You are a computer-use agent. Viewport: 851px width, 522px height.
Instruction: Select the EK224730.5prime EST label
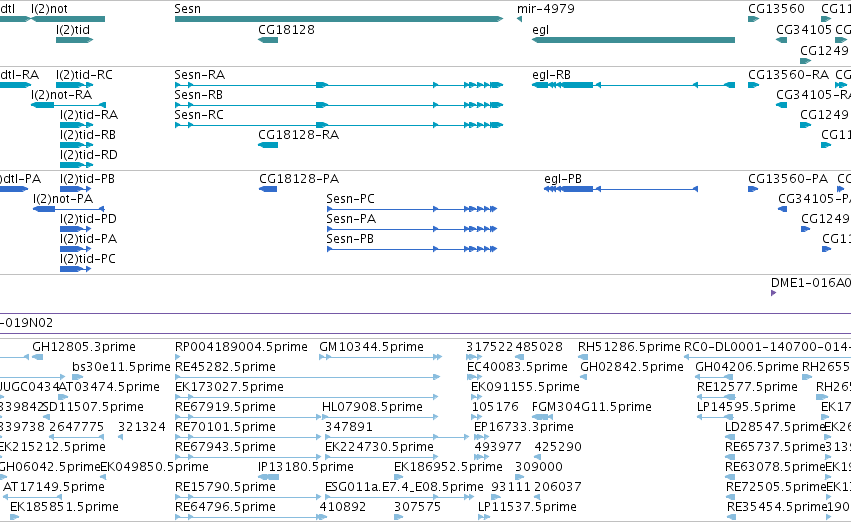(379, 447)
